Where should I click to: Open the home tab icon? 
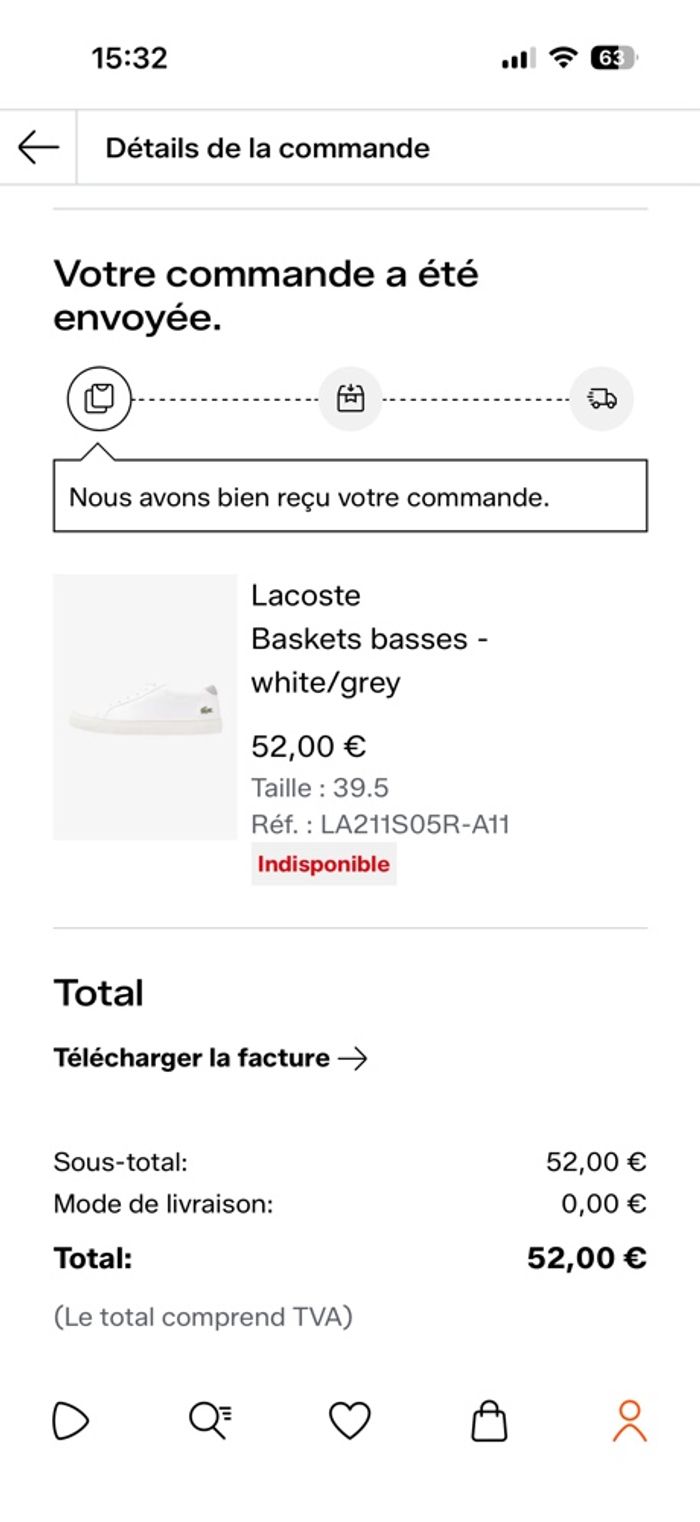click(x=71, y=1421)
